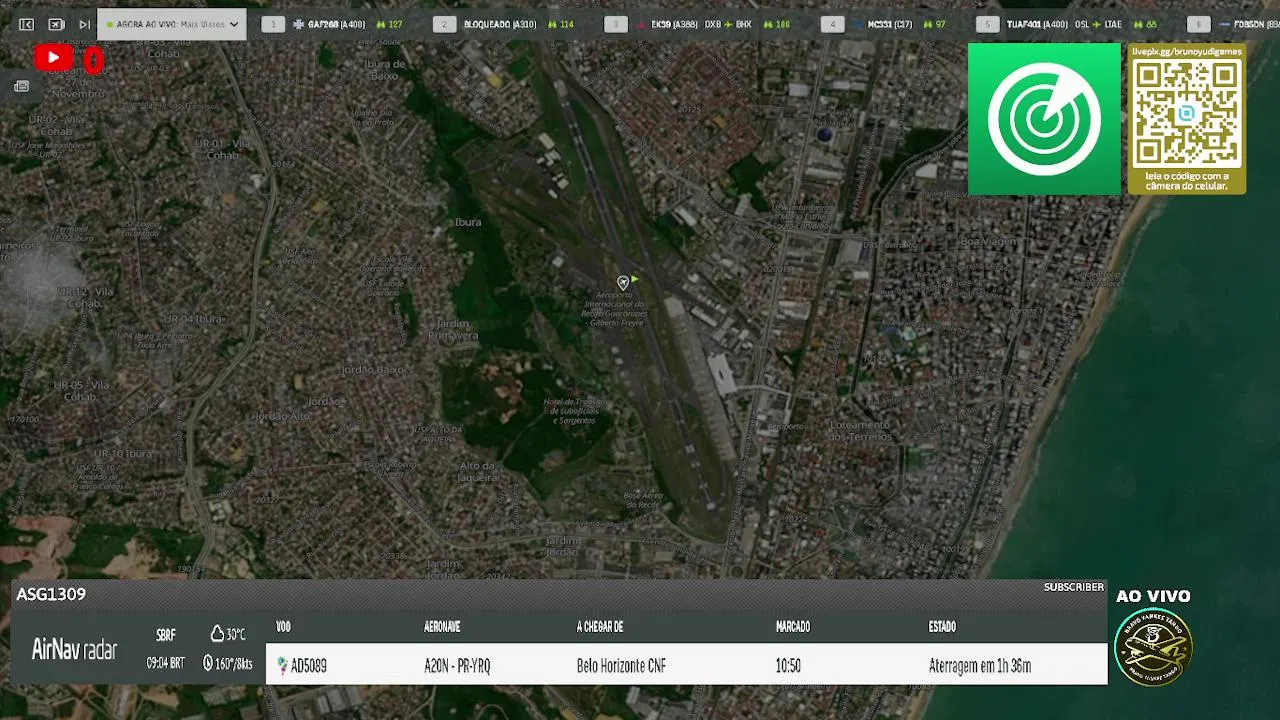Viewport: 1280px width, 720px height.
Task: Click the viewers count 114 for BLOQUEADO
Action: tap(560, 24)
